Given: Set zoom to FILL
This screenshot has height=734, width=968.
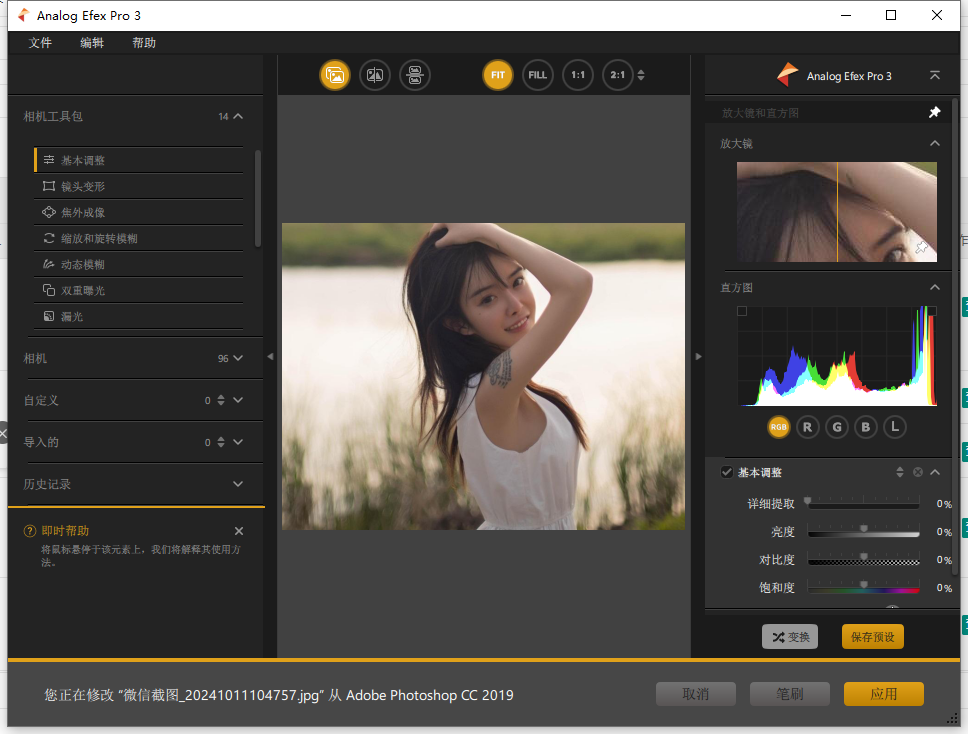Looking at the screenshot, I should (x=538, y=75).
